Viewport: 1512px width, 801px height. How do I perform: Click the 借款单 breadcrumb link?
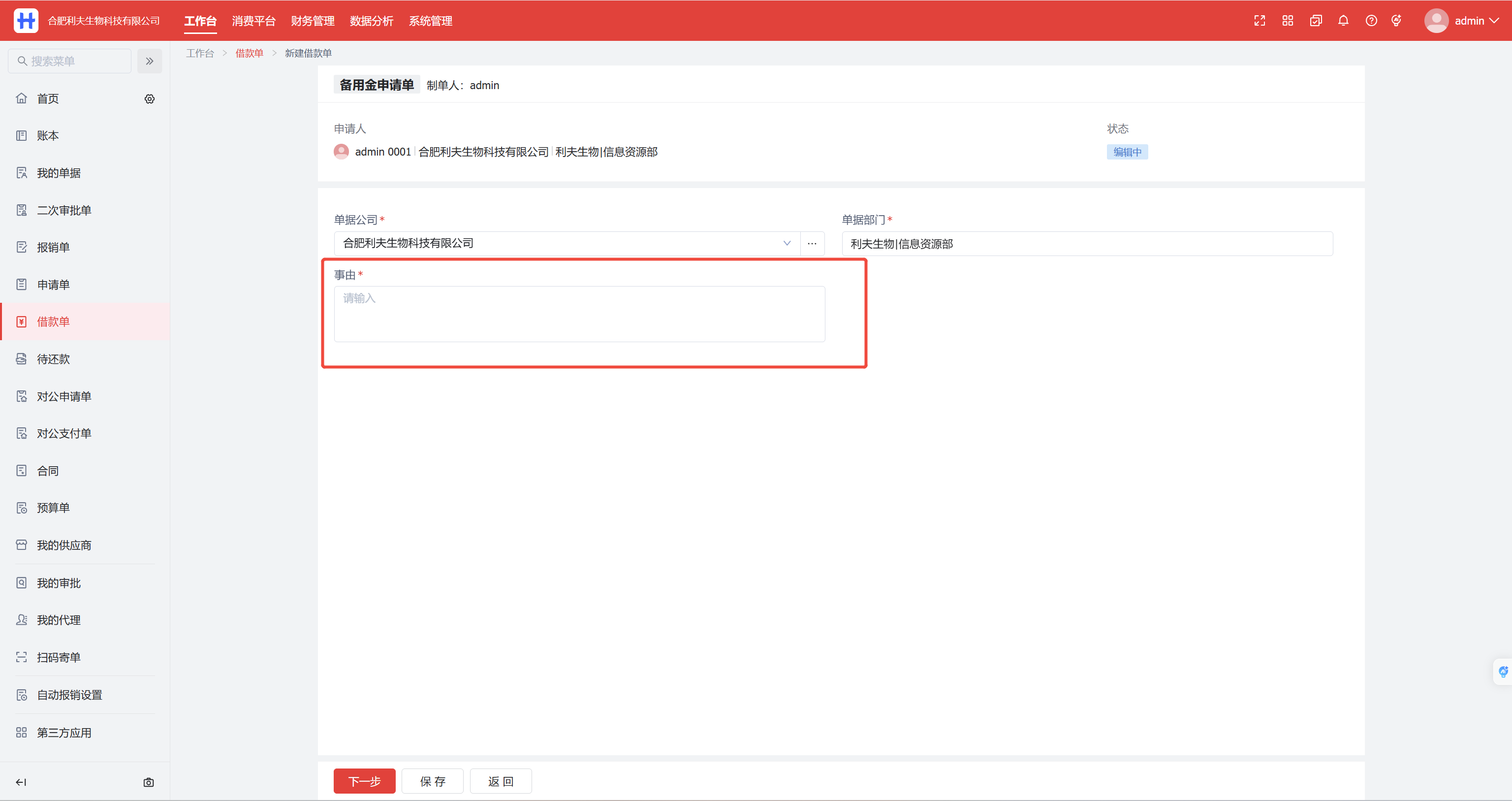coord(249,54)
